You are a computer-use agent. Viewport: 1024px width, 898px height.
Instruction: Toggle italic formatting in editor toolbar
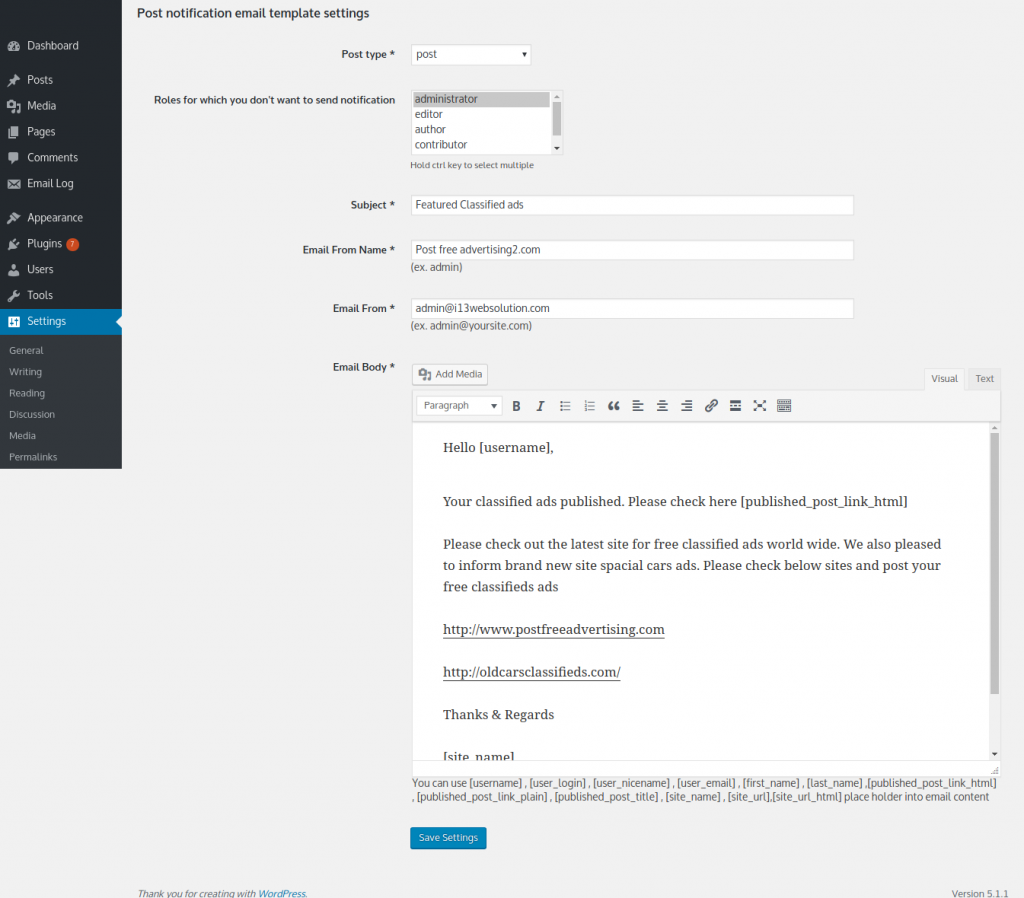coord(540,406)
